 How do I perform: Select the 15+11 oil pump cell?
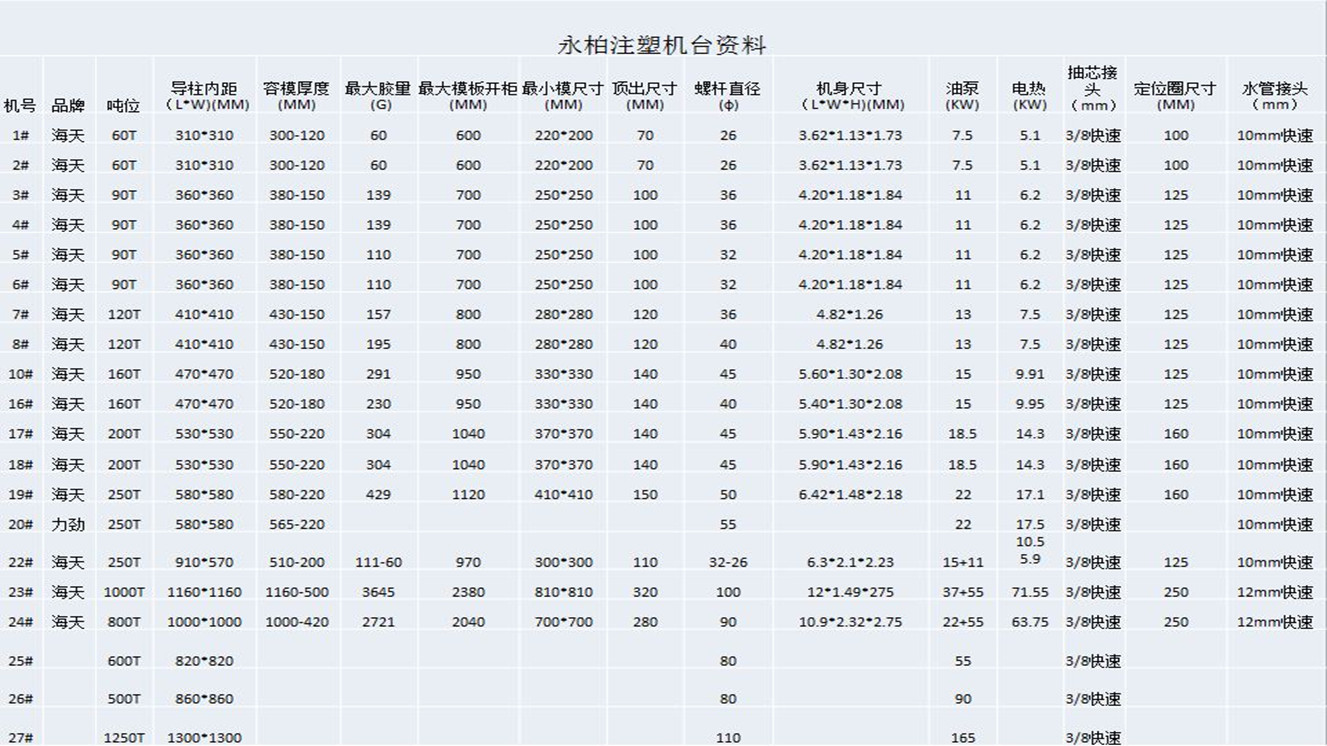pyautogui.click(x=962, y=562)
